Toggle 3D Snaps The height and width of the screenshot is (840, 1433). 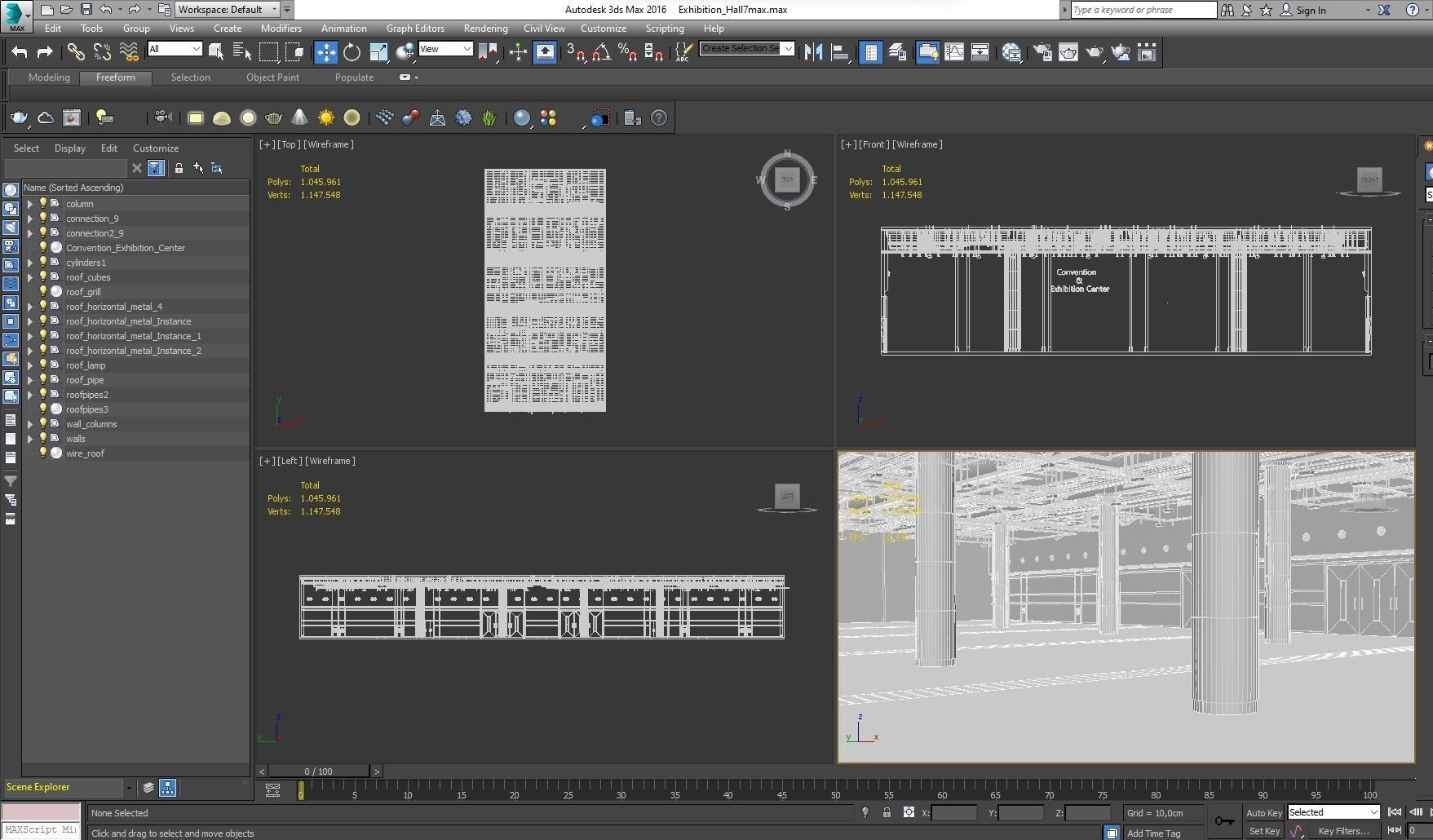575,52
